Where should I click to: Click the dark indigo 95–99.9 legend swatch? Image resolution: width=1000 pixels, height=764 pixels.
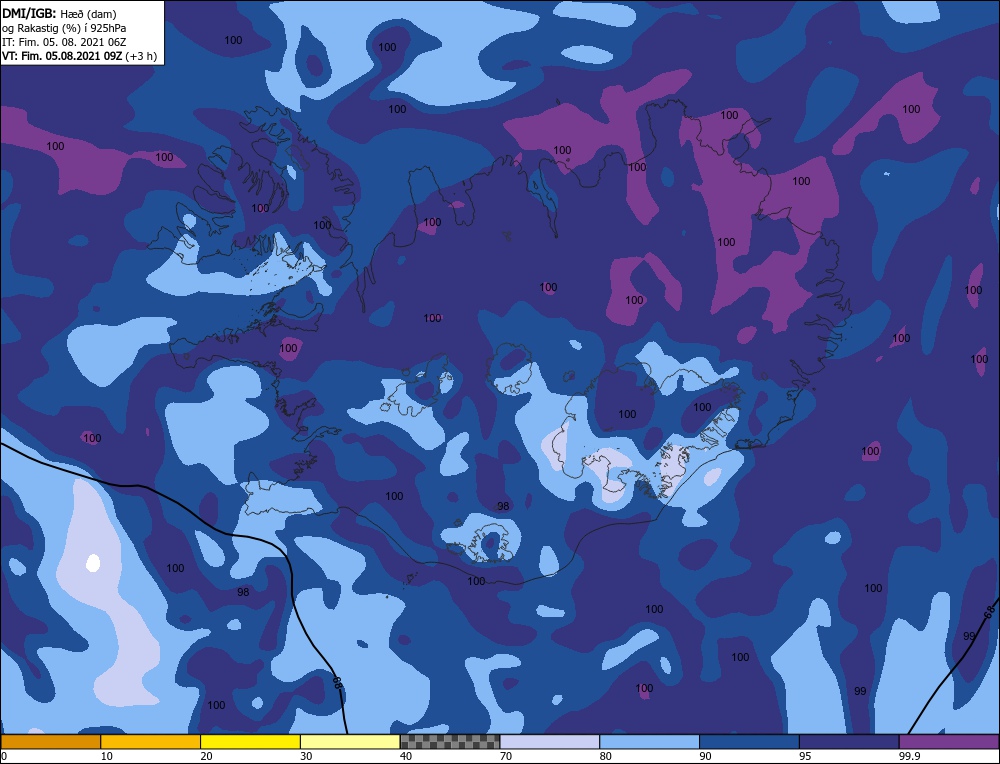point(849,742)
